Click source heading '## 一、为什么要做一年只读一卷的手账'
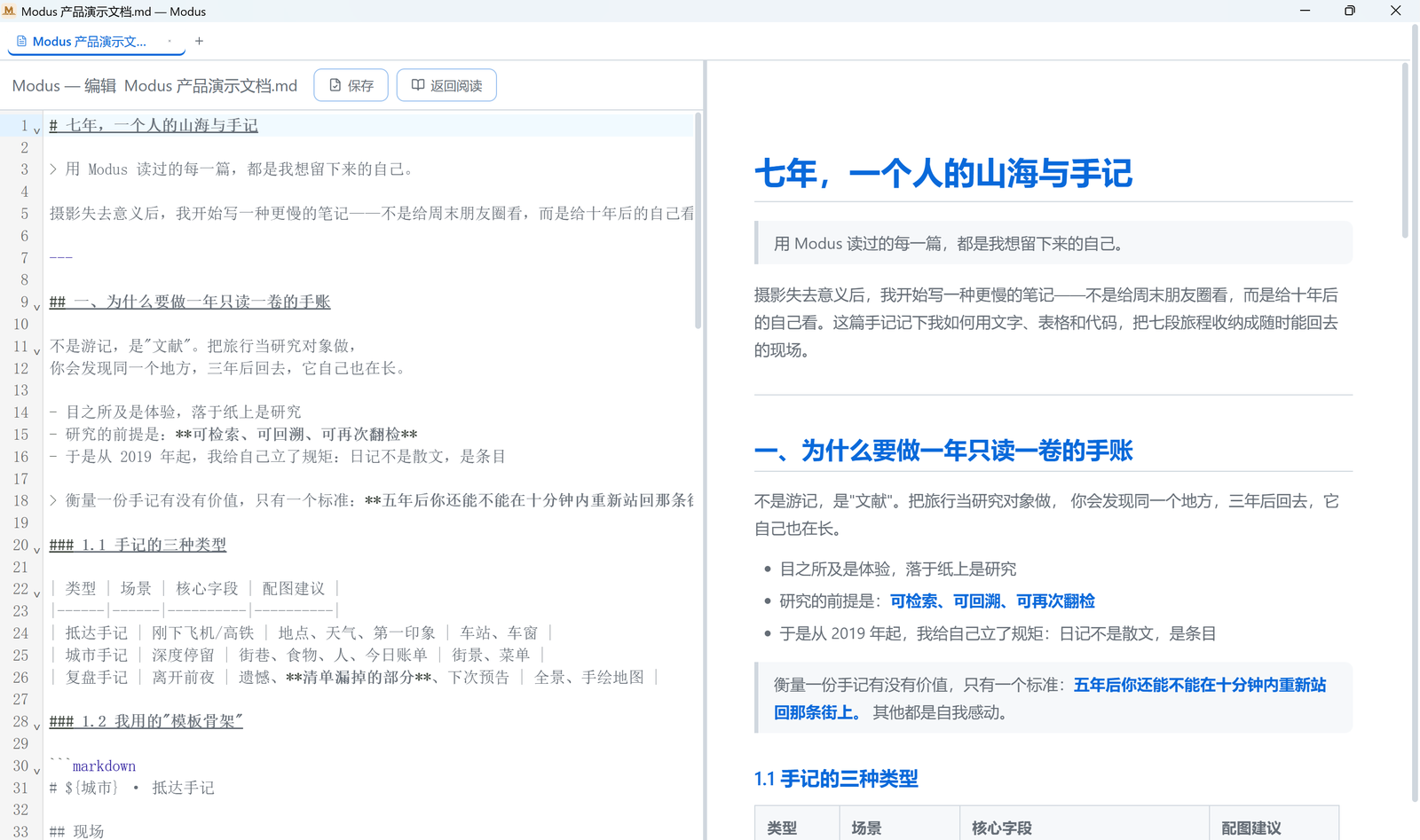 click(x=190, y=302)
